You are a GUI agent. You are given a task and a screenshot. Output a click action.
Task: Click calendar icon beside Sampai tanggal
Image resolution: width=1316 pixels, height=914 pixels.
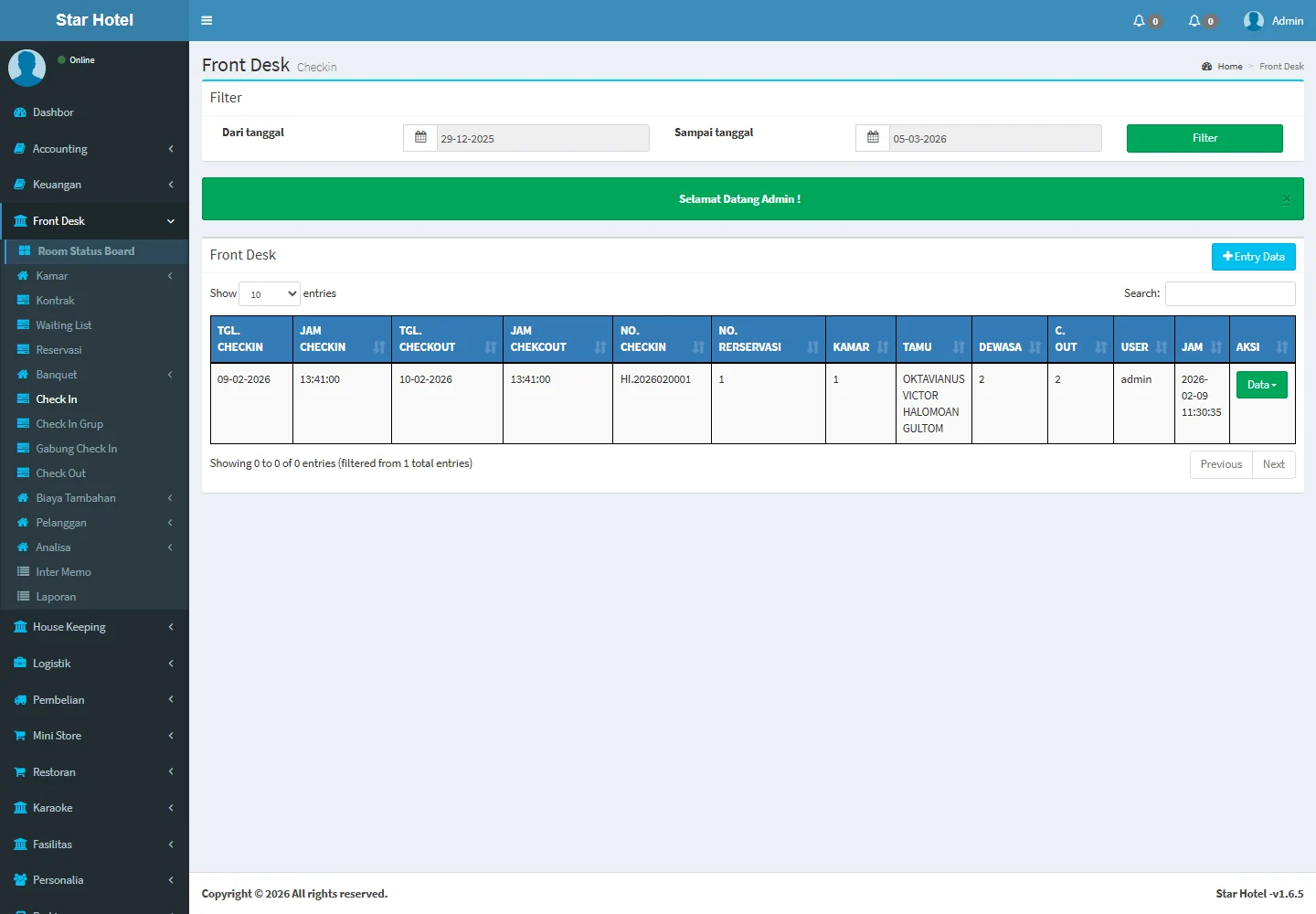pos(873,138)
